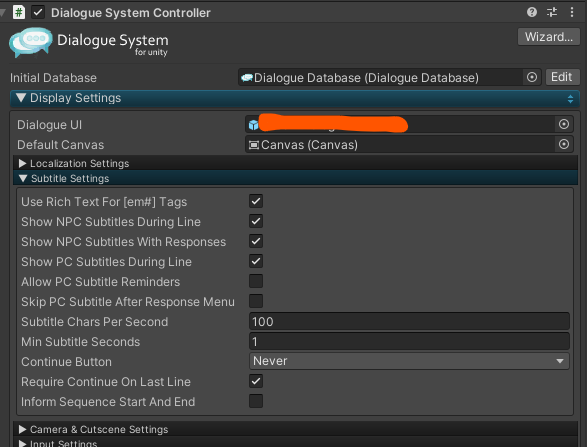Viewport: 587px width, 447px height.
Task: Click the Dialogue UI label
Action: pyautogui.click(x=49, y=125)
